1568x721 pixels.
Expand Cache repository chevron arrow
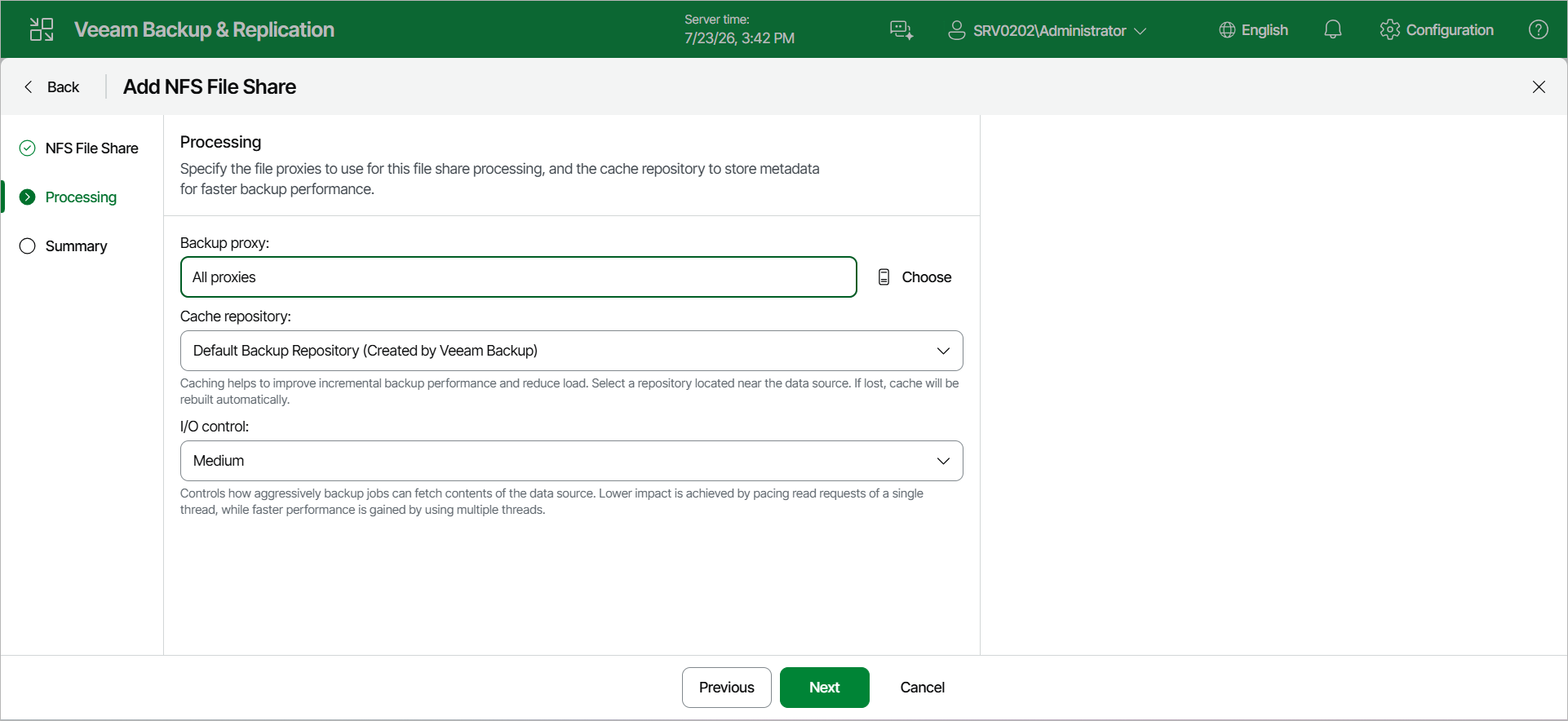tap(943, 351)
